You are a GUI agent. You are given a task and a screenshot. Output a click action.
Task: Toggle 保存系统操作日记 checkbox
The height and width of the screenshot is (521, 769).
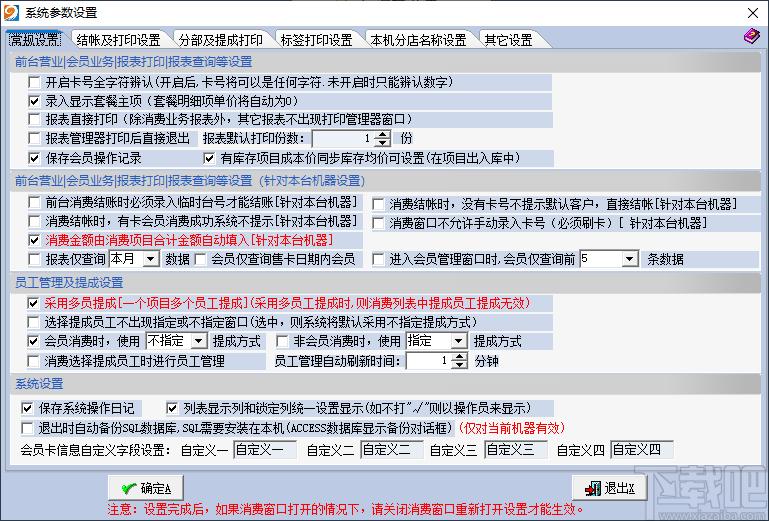pos(28,408)
